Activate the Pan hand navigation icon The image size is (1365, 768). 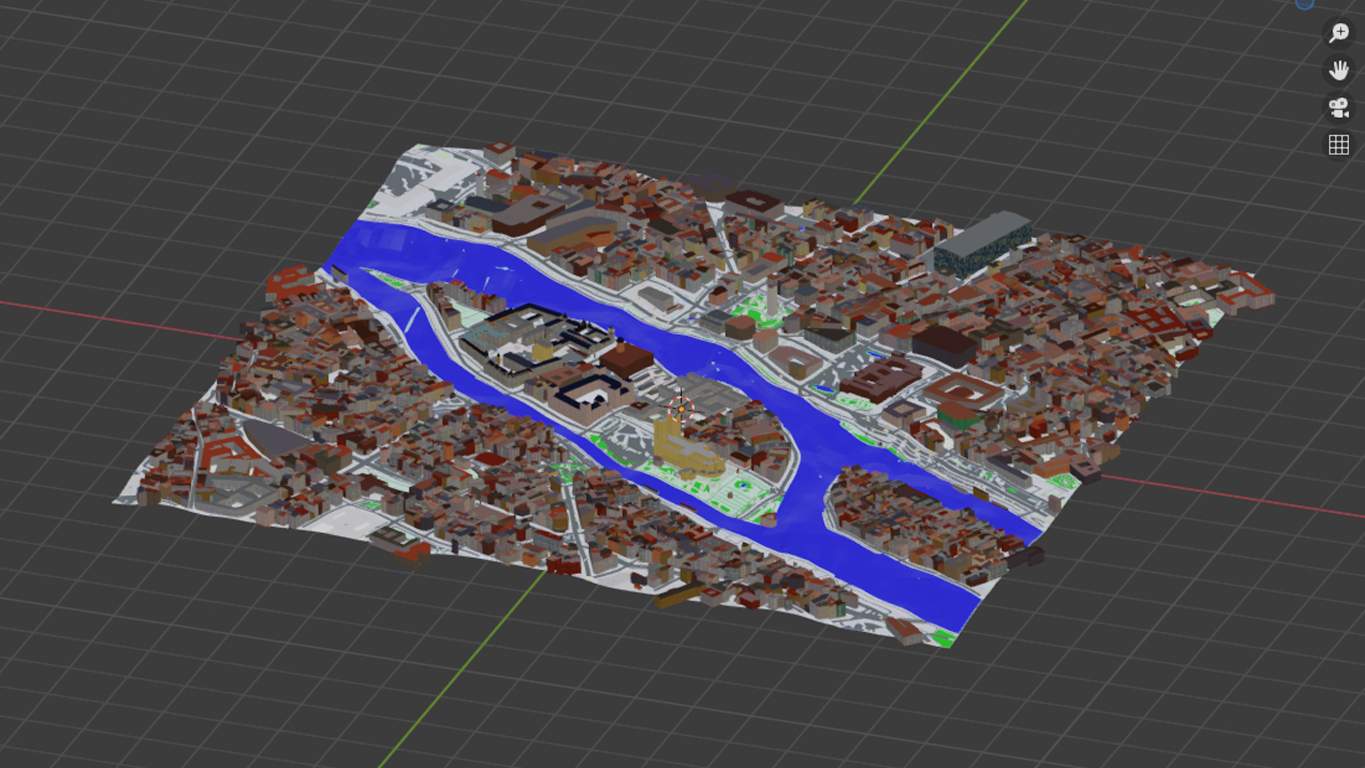[x=1338, y=70]
